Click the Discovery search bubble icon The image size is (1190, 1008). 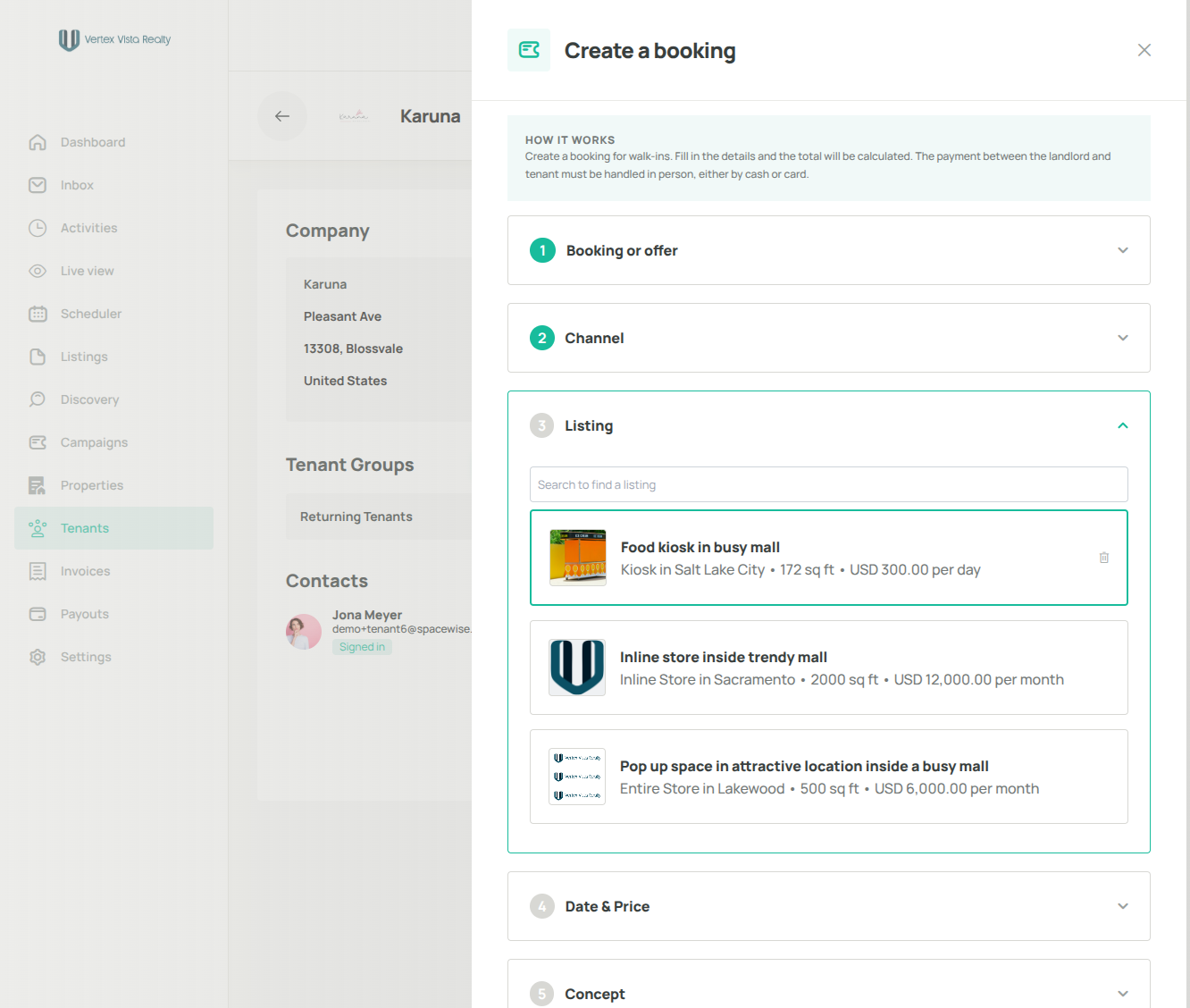click(x=38, y=399)
